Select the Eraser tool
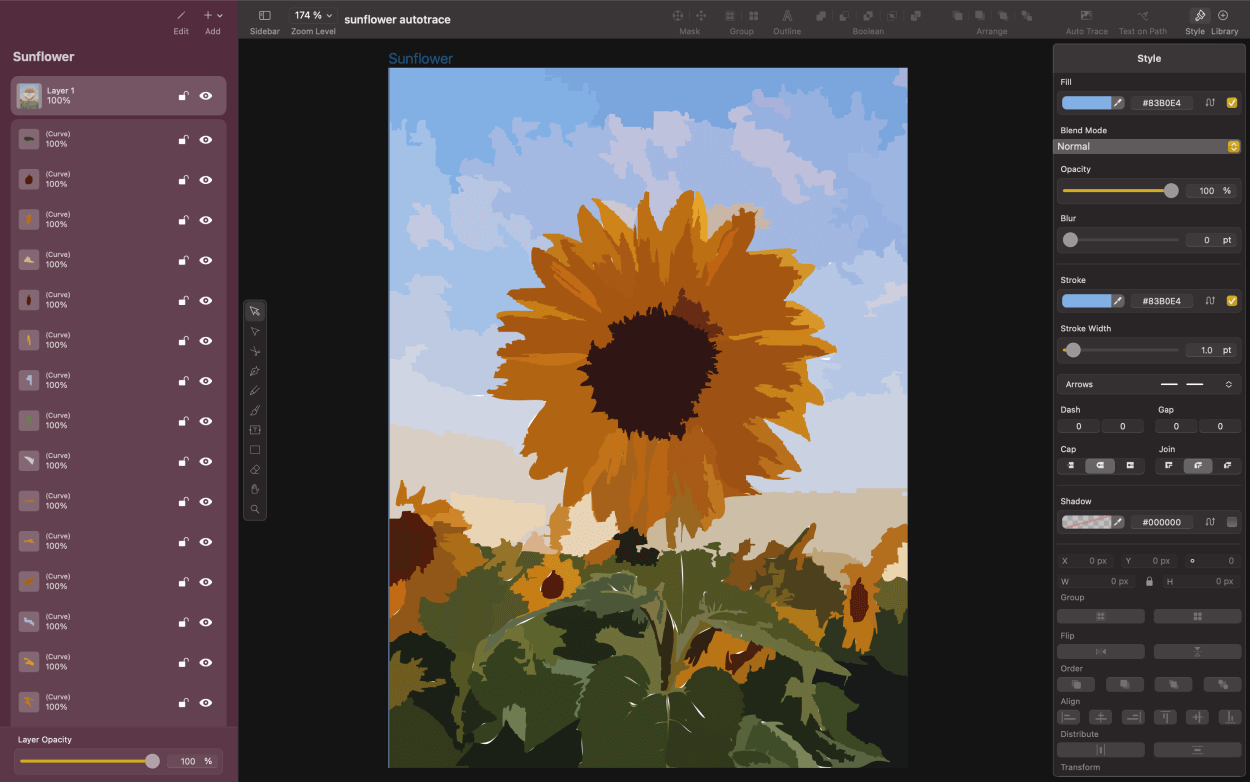Image resolution: width=1250 pixels, height=782 pixels. tap(255, 469)
